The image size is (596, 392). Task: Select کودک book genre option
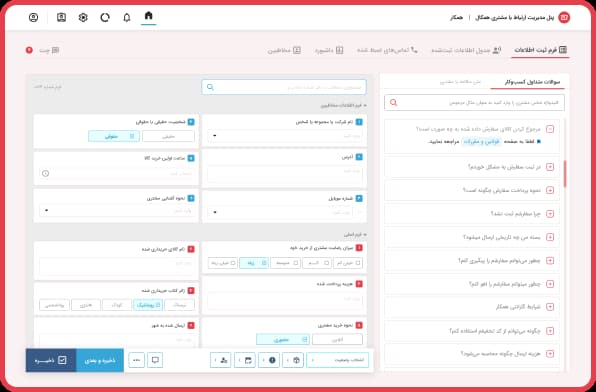(x=117, y=305)
